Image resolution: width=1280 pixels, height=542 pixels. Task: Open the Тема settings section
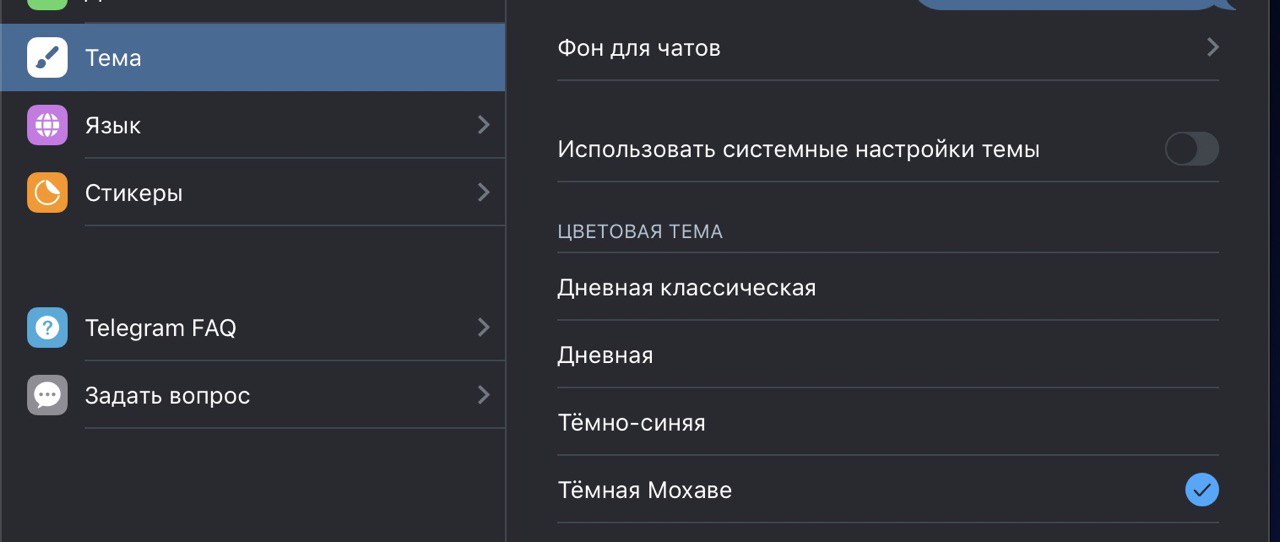tap(113, 58)
